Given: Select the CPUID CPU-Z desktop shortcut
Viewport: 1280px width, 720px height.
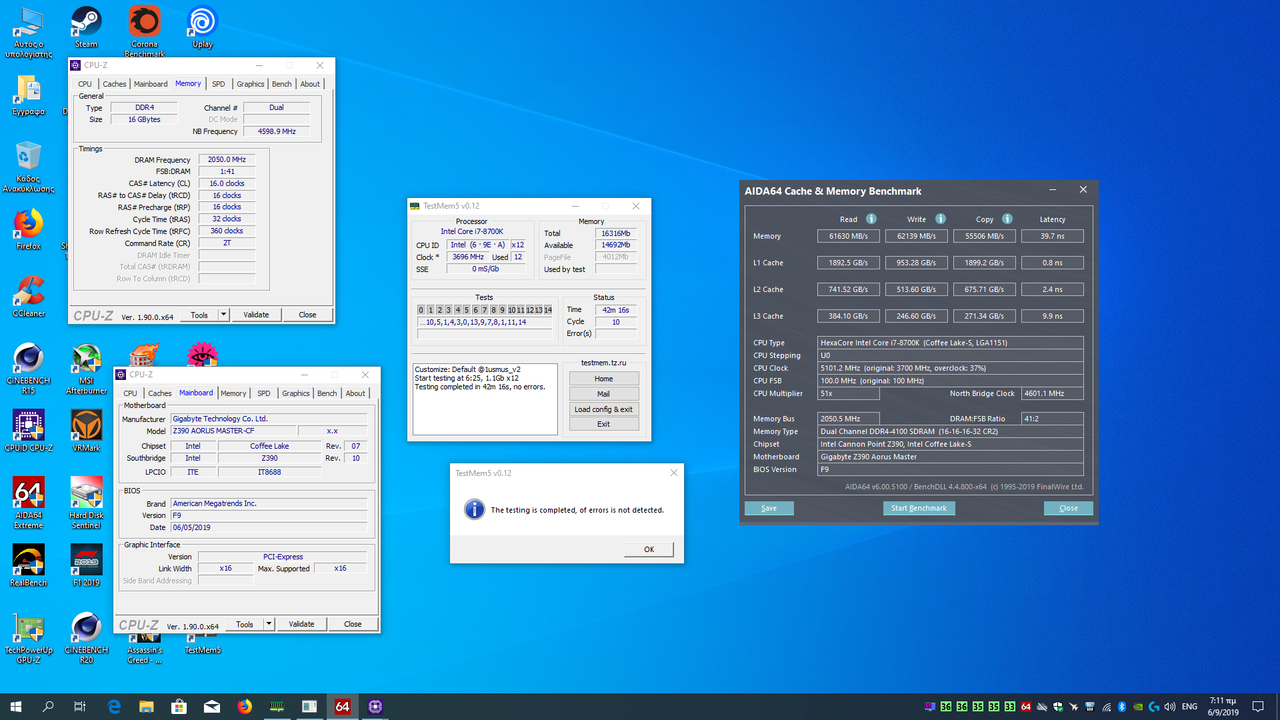Looking at the screenshot, I should click(x=28, y=430).
